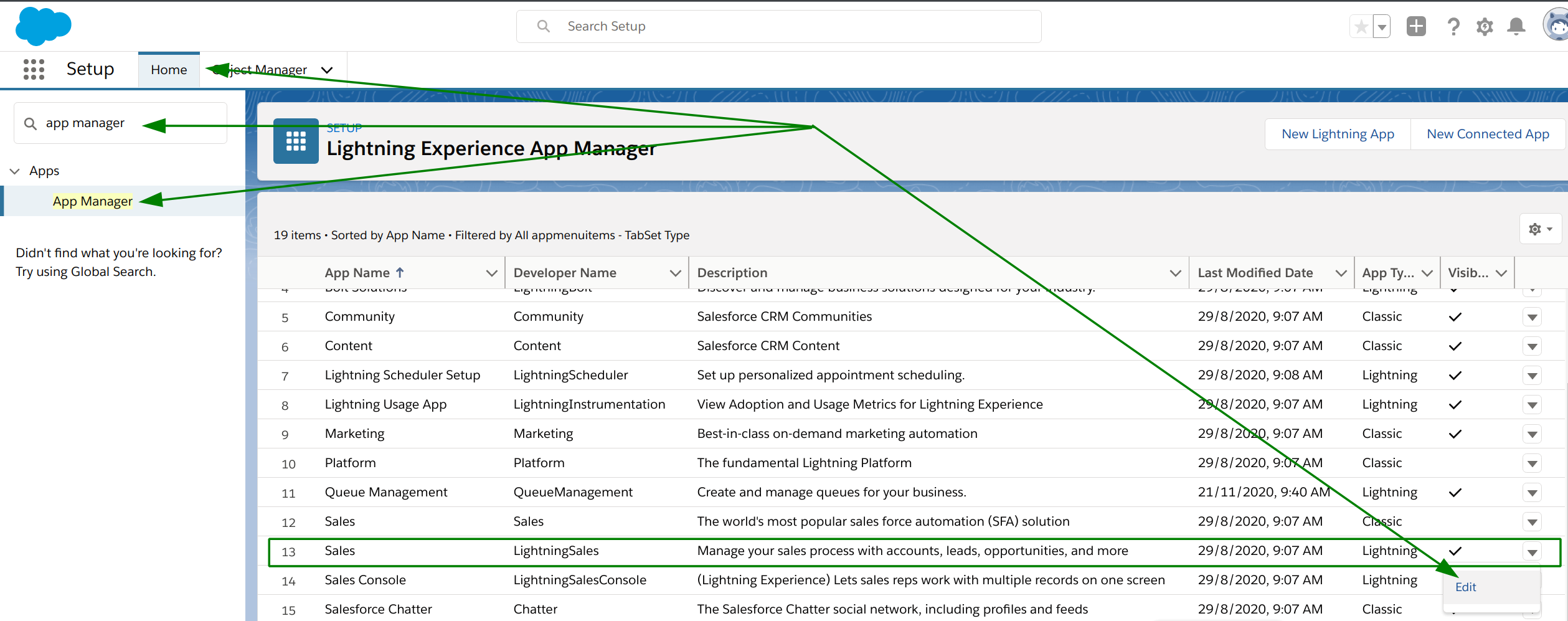Open the list view controls gear
Image resolution: width=1568 pixels, height=621 pixels.
click(1540, 229)
